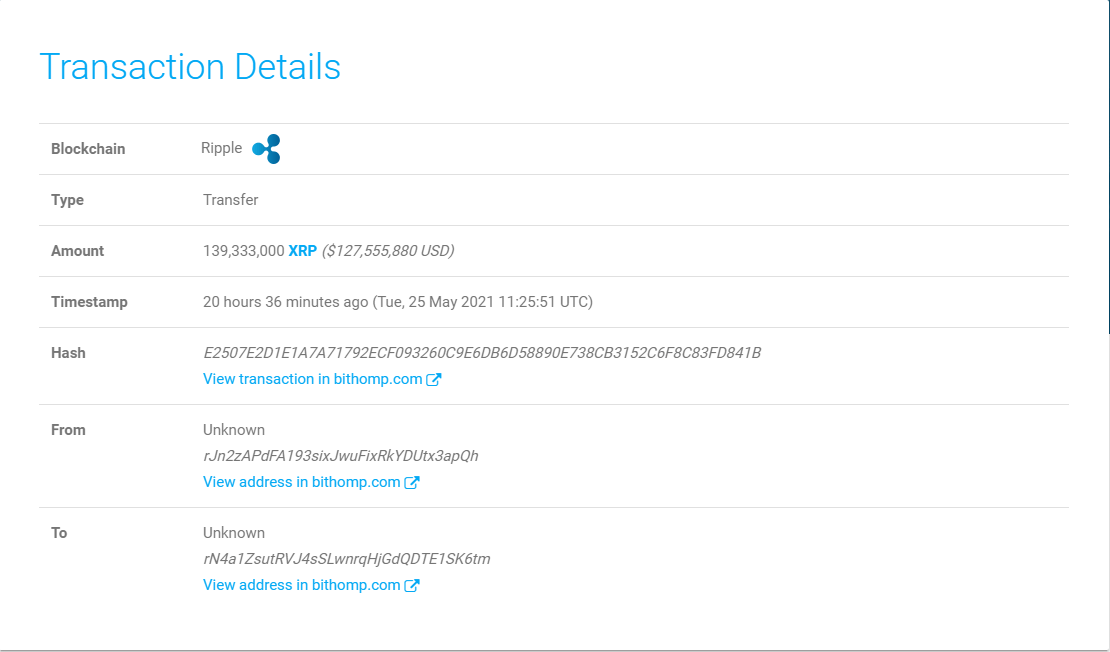Viewport: 1110px width, 652px height.
Task: Click the Transfer type value
Action: coord(230,199)
